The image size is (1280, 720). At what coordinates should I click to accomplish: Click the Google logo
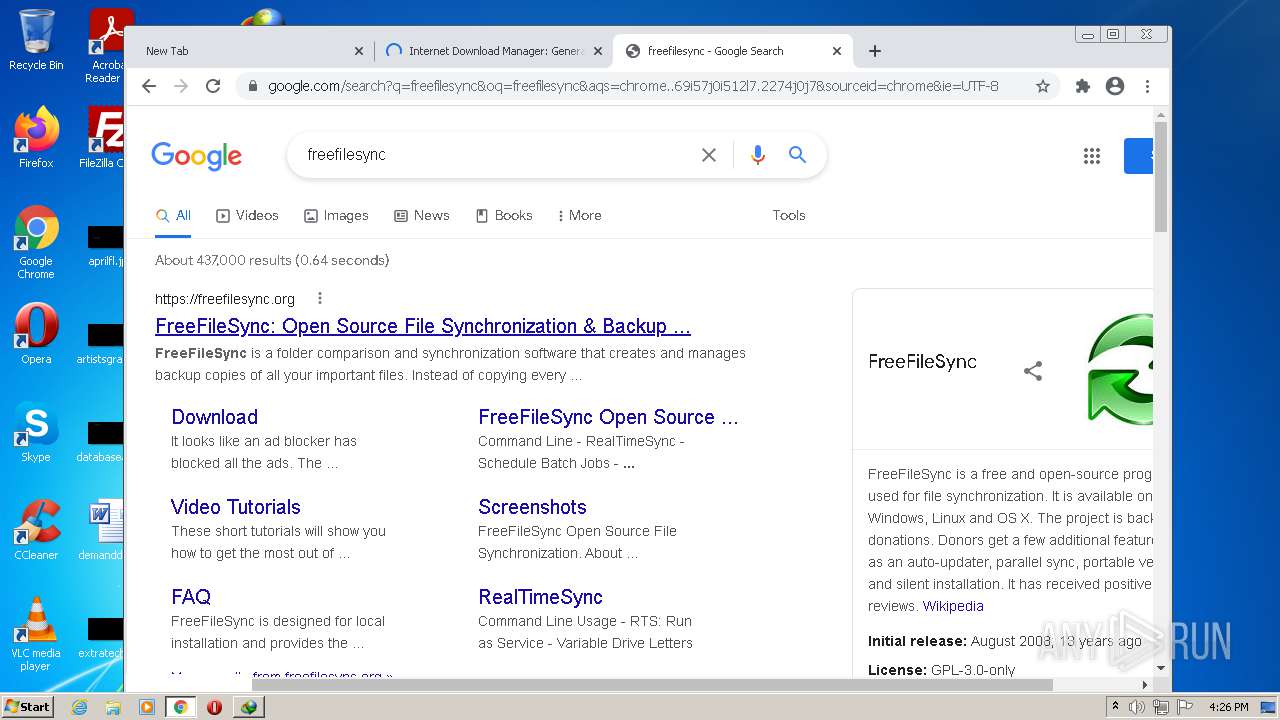pyautogui.click(x=196, y=156)
